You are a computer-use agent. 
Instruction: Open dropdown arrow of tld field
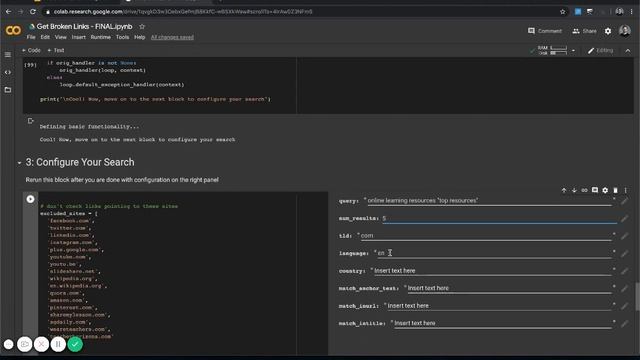click(614, 234)
